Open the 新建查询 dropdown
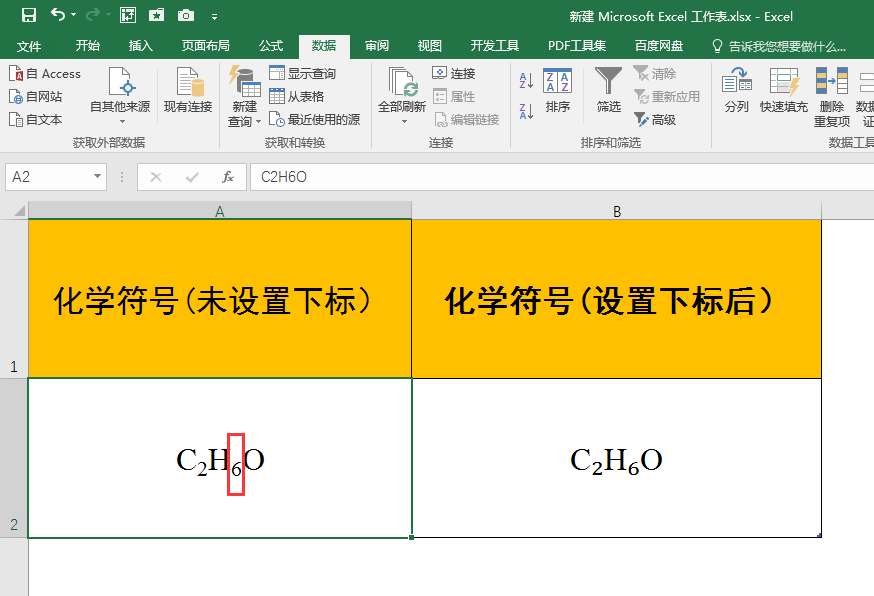This screenshot has width=874, height=596. coord(245,96)
